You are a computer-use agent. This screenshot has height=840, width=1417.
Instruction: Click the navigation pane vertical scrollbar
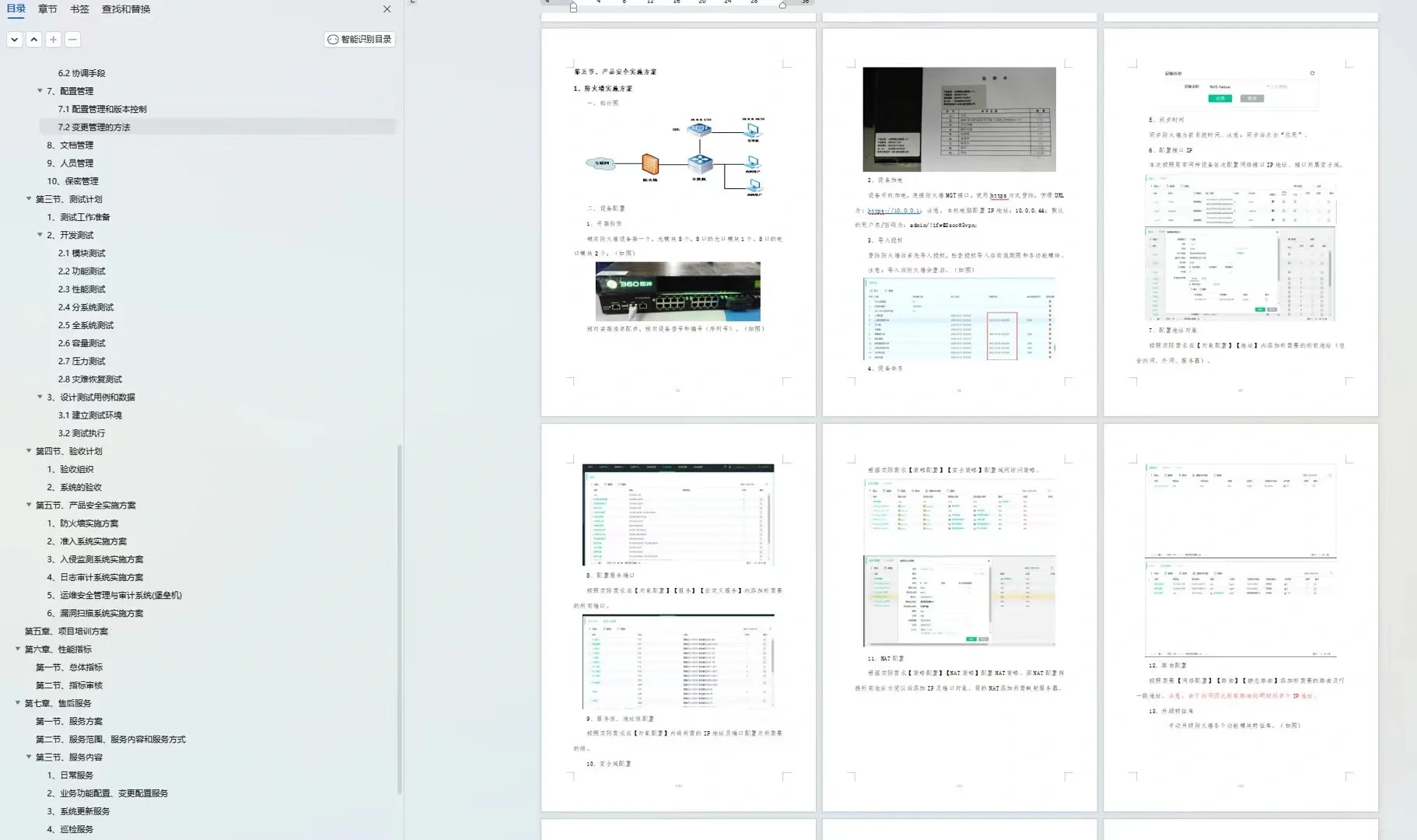pos(400,618)
